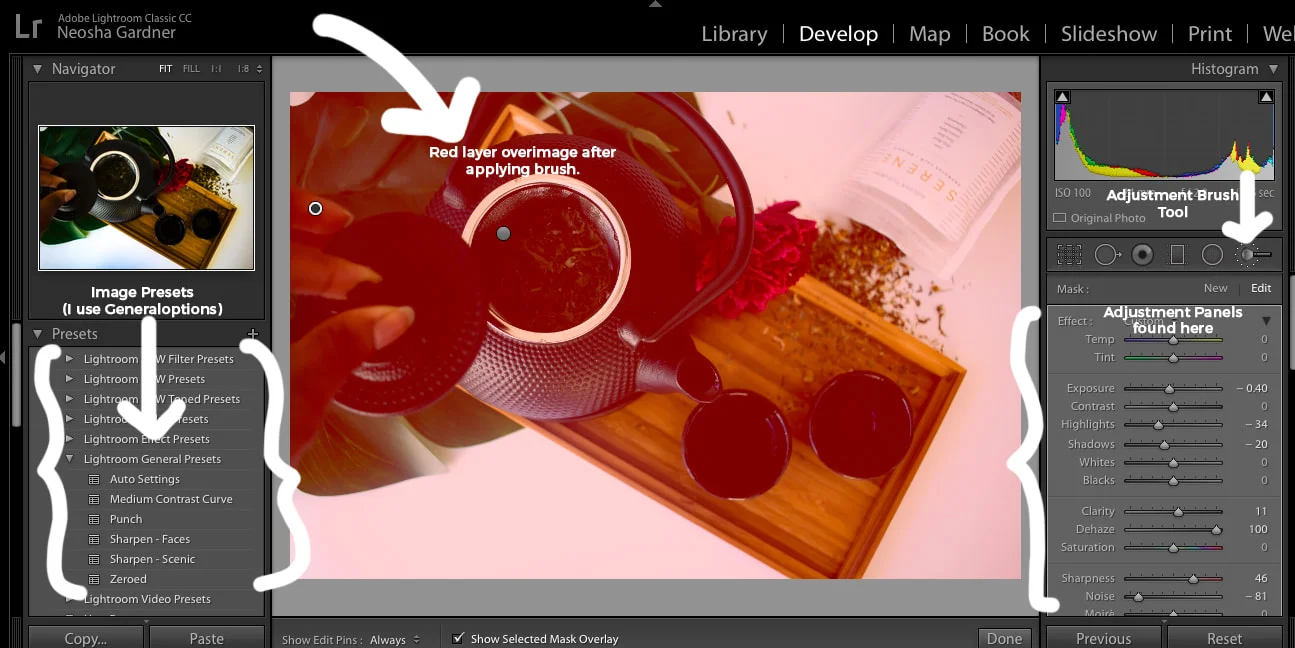Expand Lightroom Effect Presets folder
This screenshot has height=648, width=1295.
coord(69,439)
